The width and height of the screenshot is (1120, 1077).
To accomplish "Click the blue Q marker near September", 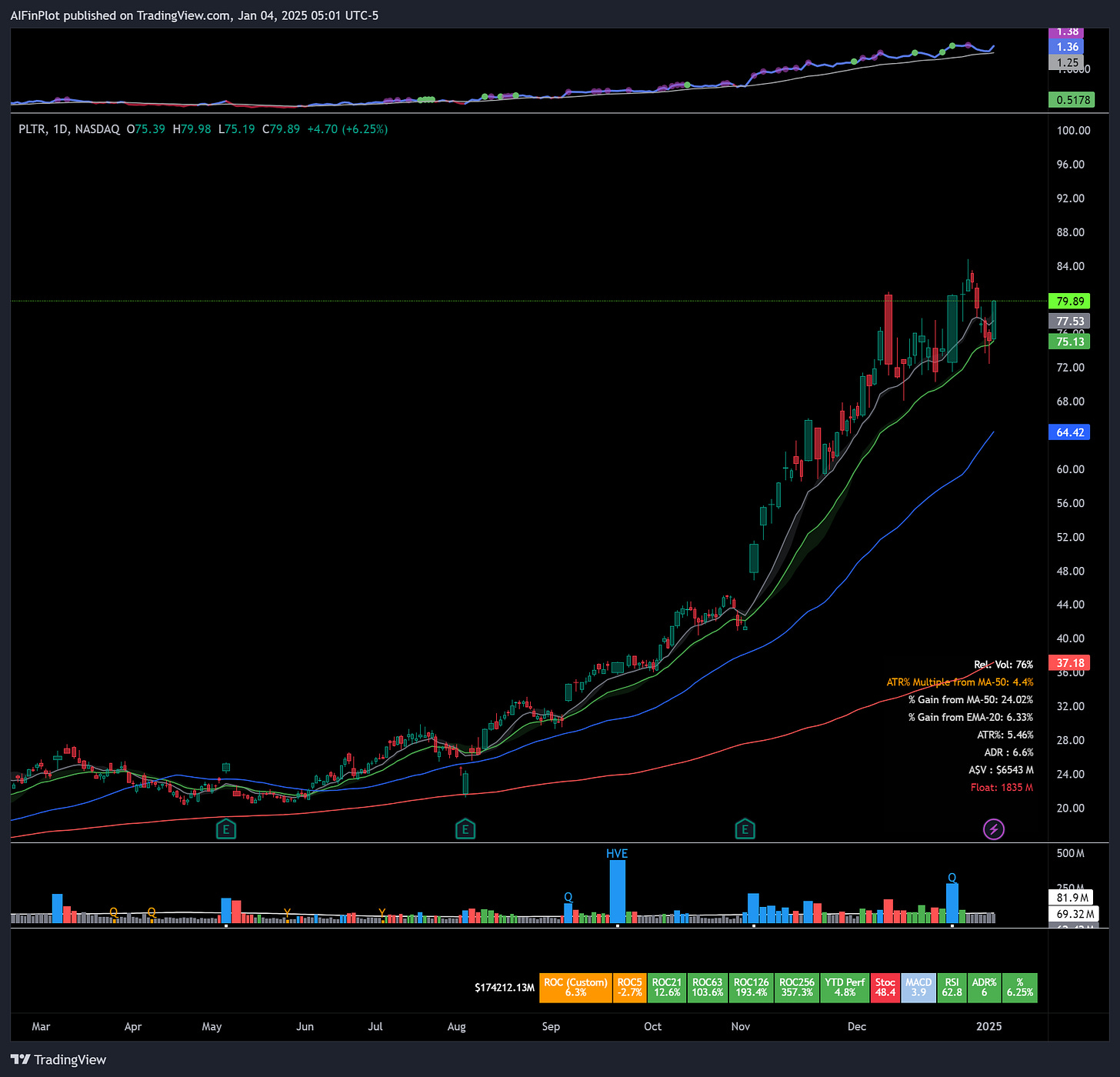I will pos(568,897).
